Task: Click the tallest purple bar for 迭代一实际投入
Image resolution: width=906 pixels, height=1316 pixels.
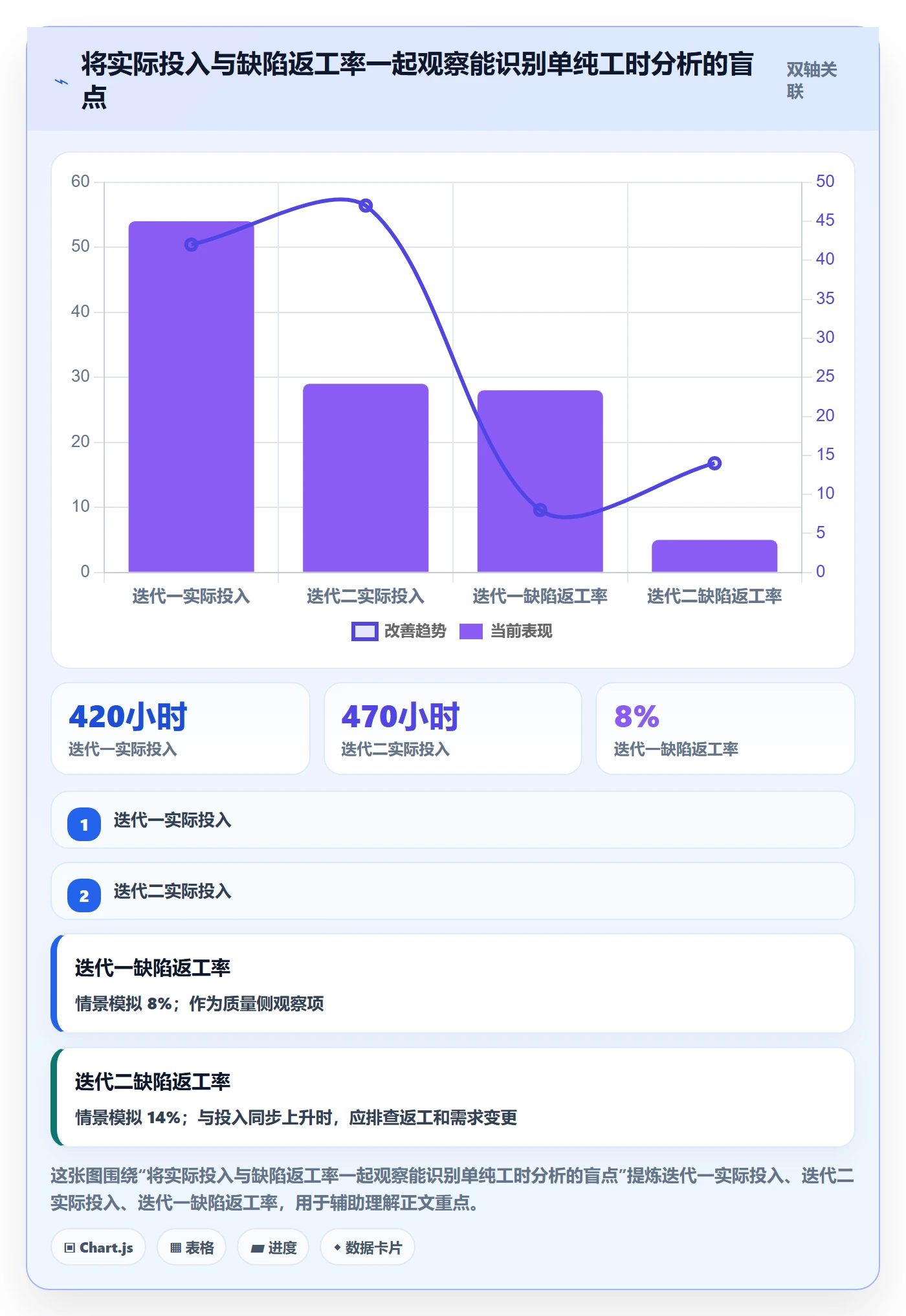Action: [192, 397]
